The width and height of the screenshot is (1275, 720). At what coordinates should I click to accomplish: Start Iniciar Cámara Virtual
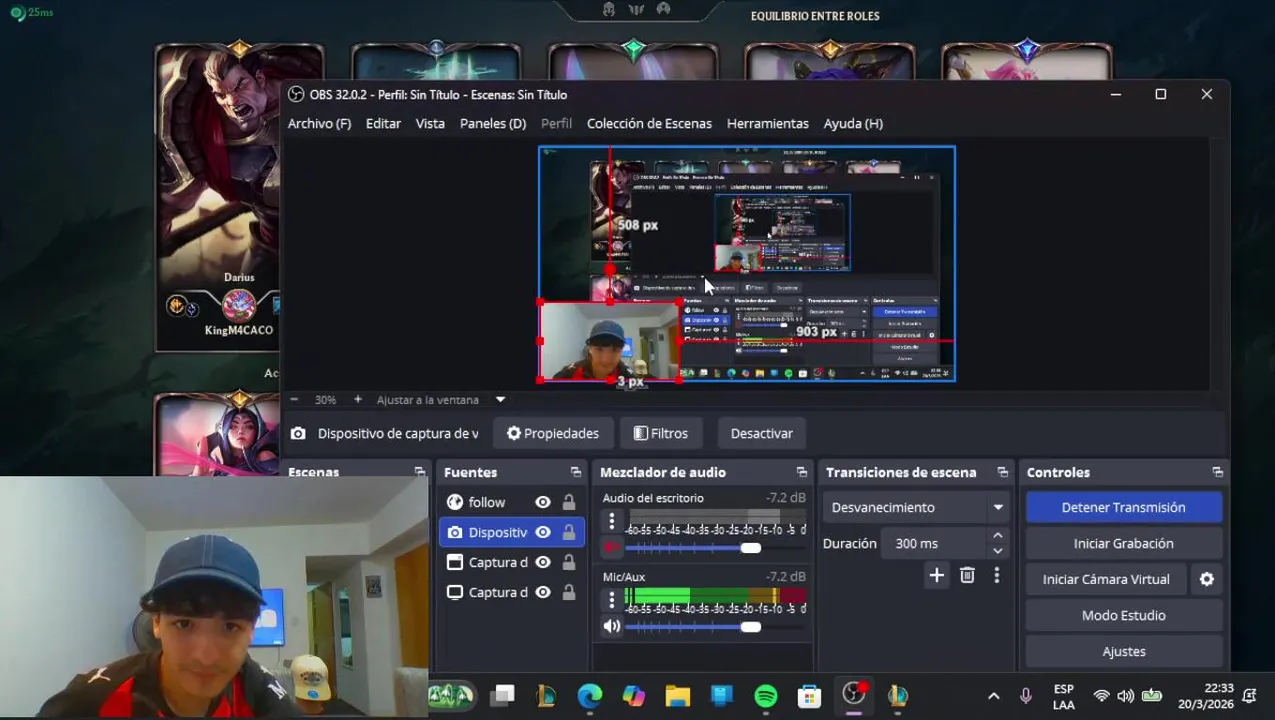[1106, 579]
